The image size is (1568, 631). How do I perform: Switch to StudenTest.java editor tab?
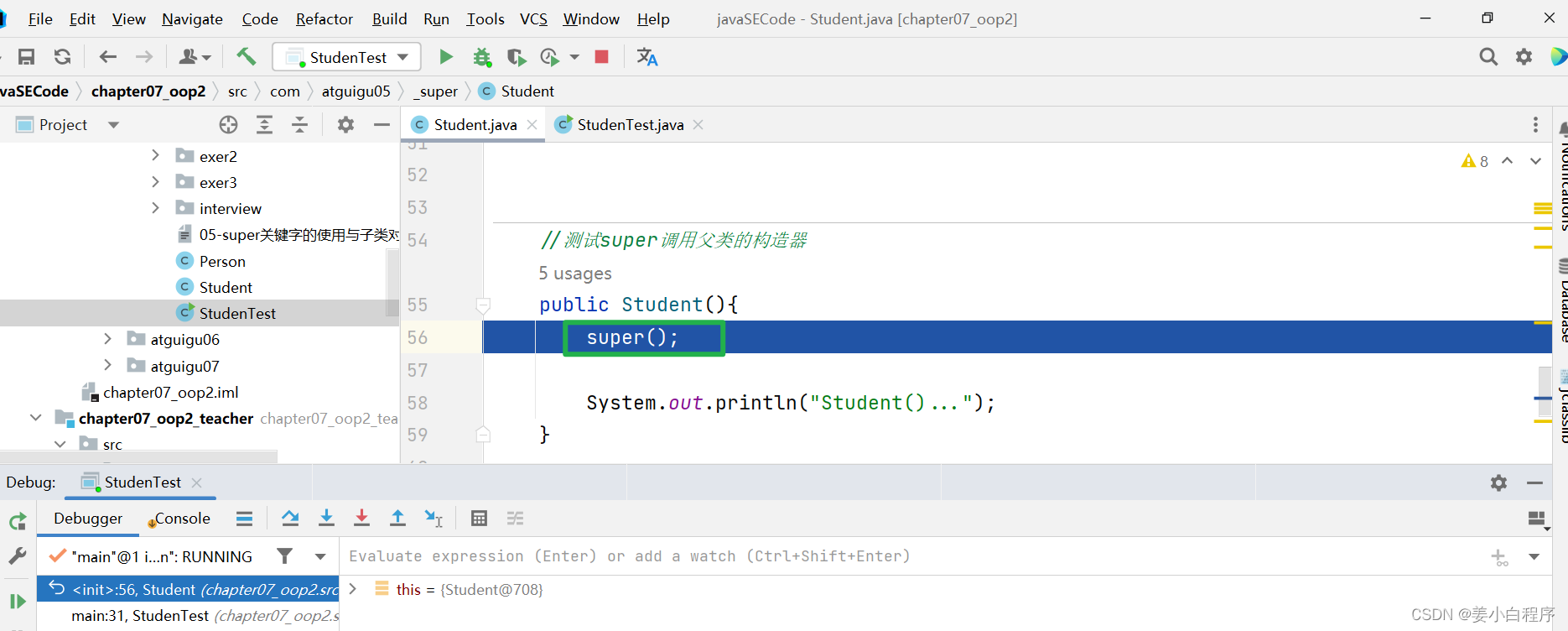(631, 125)
